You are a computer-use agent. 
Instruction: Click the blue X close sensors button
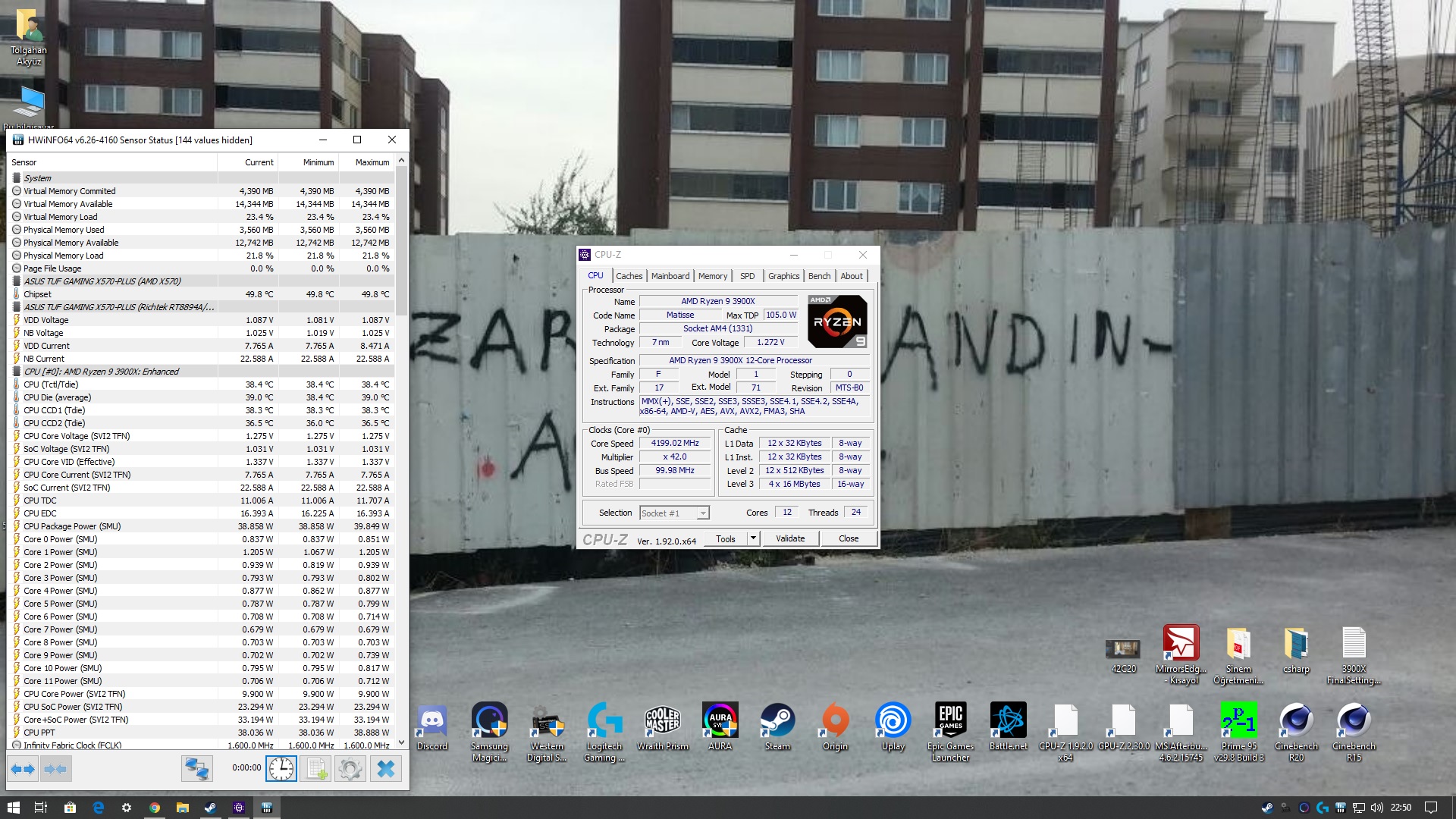[385, 769]
